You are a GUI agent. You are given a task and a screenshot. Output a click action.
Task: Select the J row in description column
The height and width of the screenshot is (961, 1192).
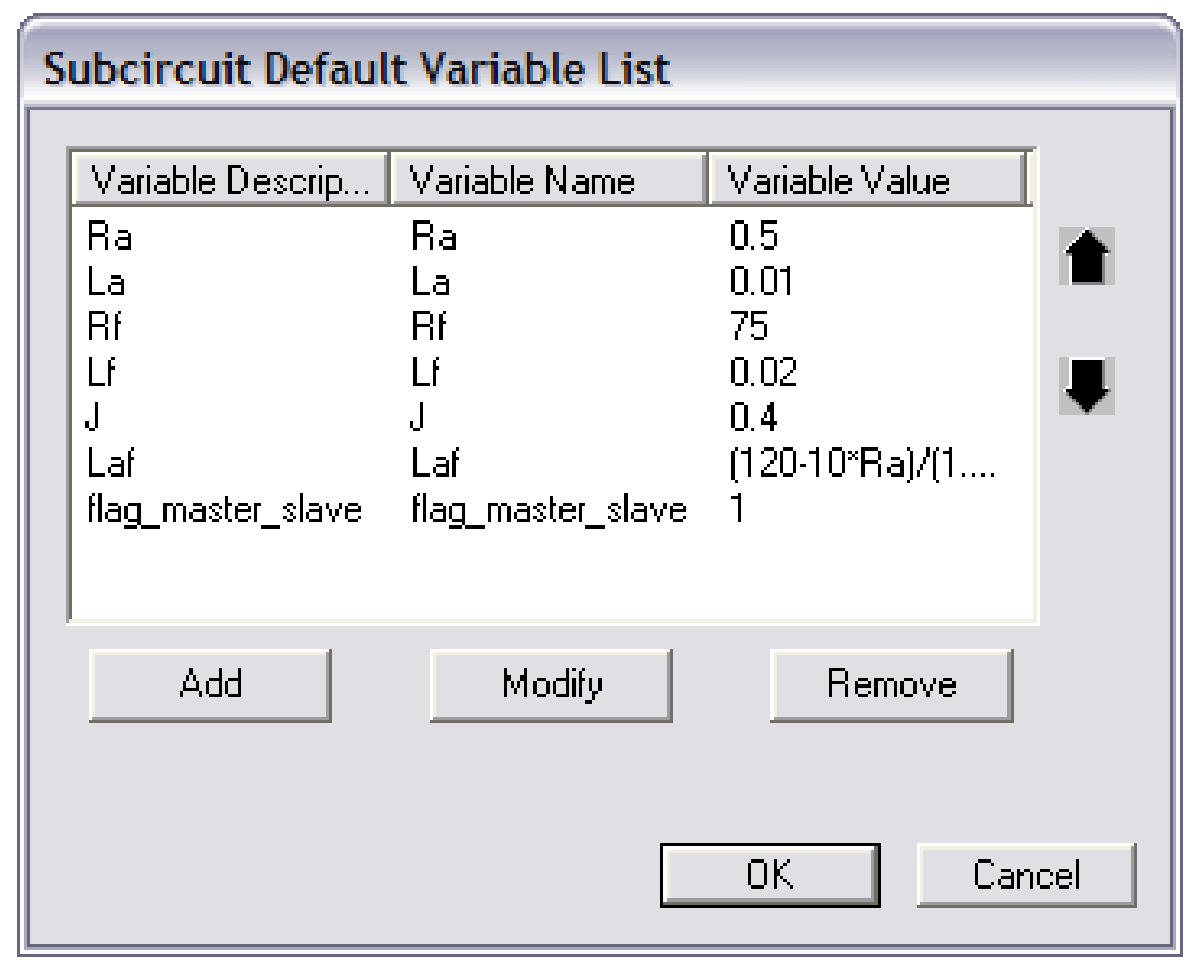93,417
